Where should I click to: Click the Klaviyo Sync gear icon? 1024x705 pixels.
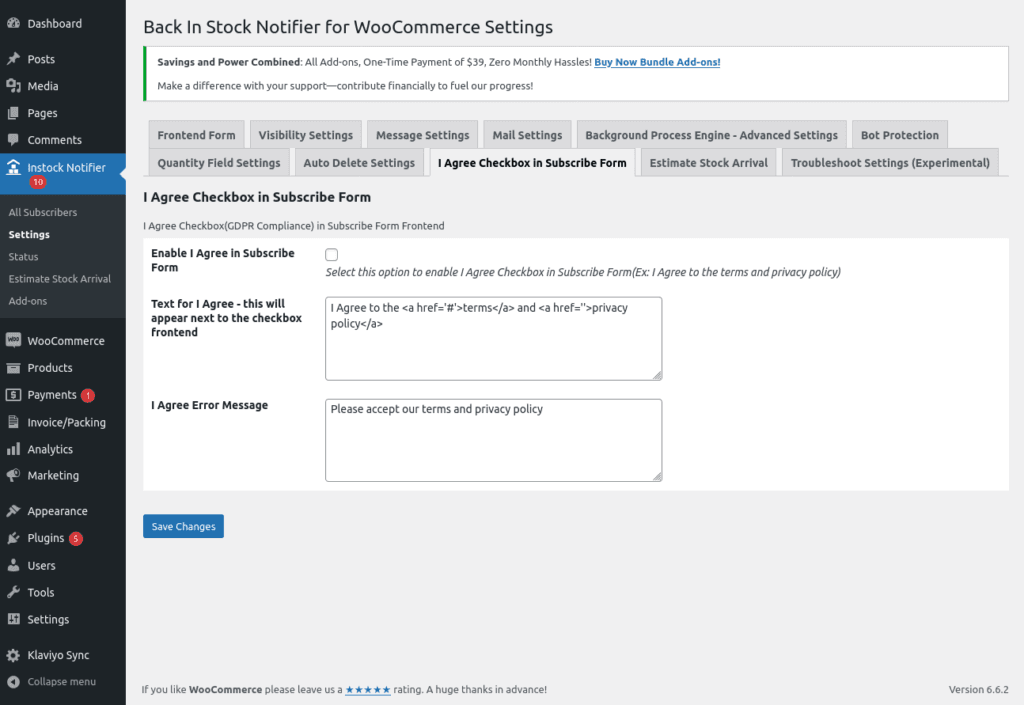[13, 655]
